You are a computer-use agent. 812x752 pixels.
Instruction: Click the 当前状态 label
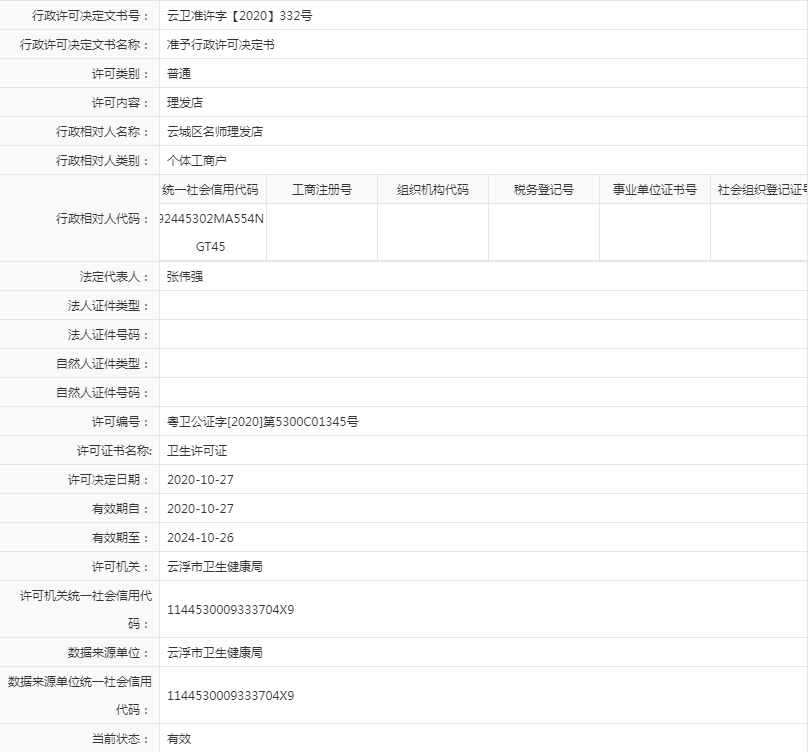[x=121, y=739]
